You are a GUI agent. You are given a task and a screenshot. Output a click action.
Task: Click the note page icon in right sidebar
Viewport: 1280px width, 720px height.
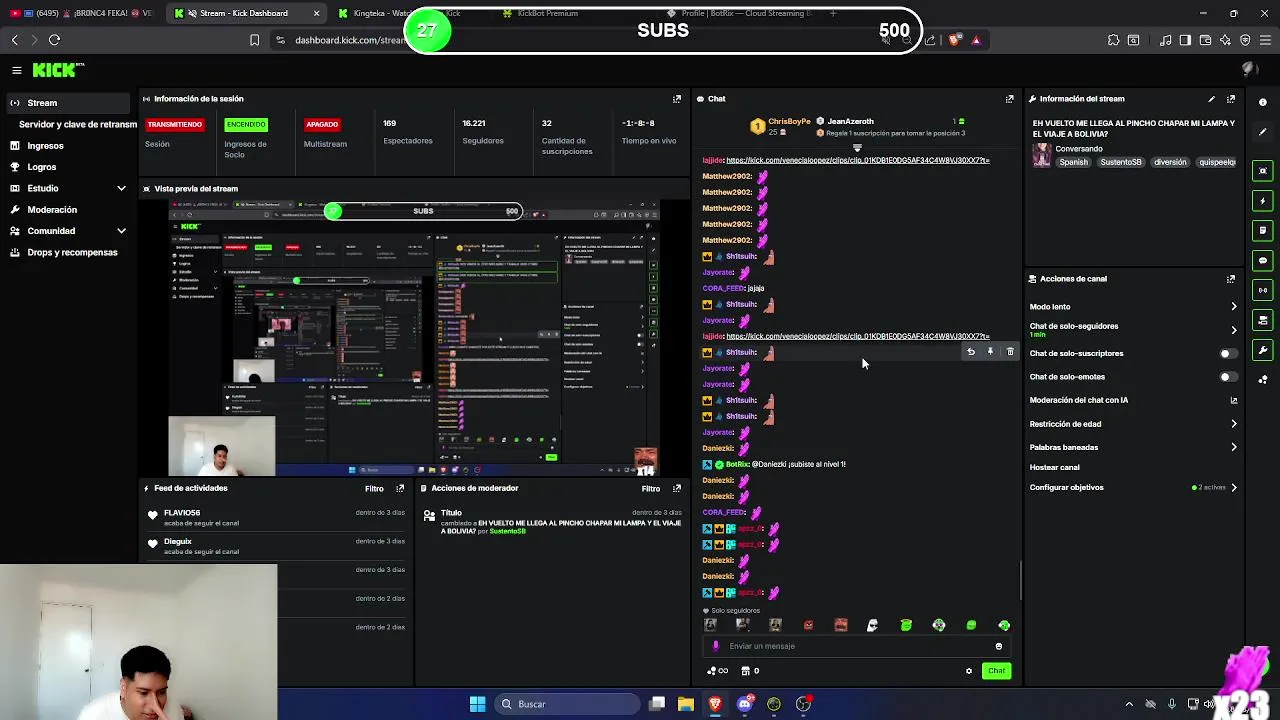1263,230
